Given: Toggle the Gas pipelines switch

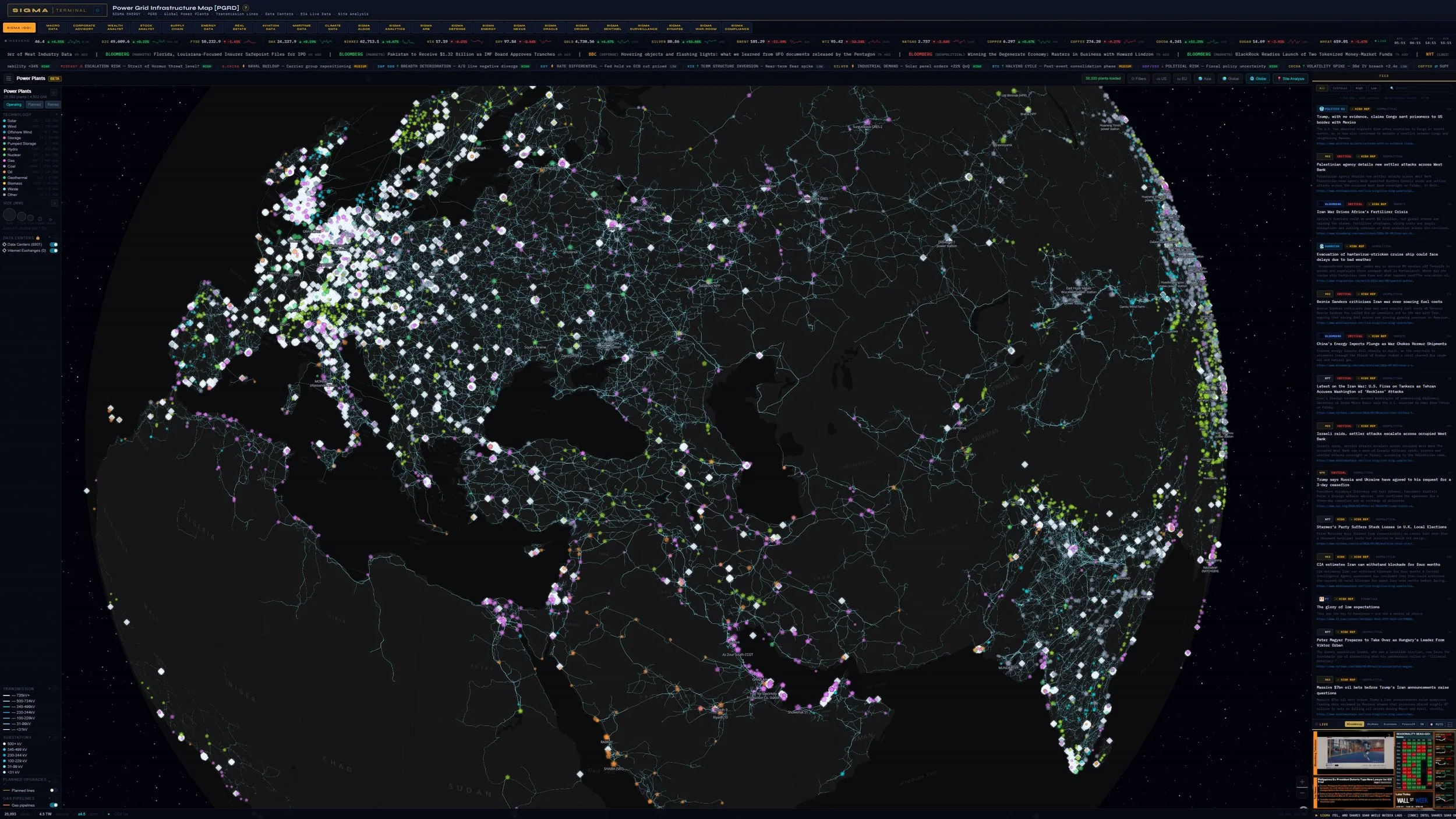Looking at the screenshot, I should (54, 805).
